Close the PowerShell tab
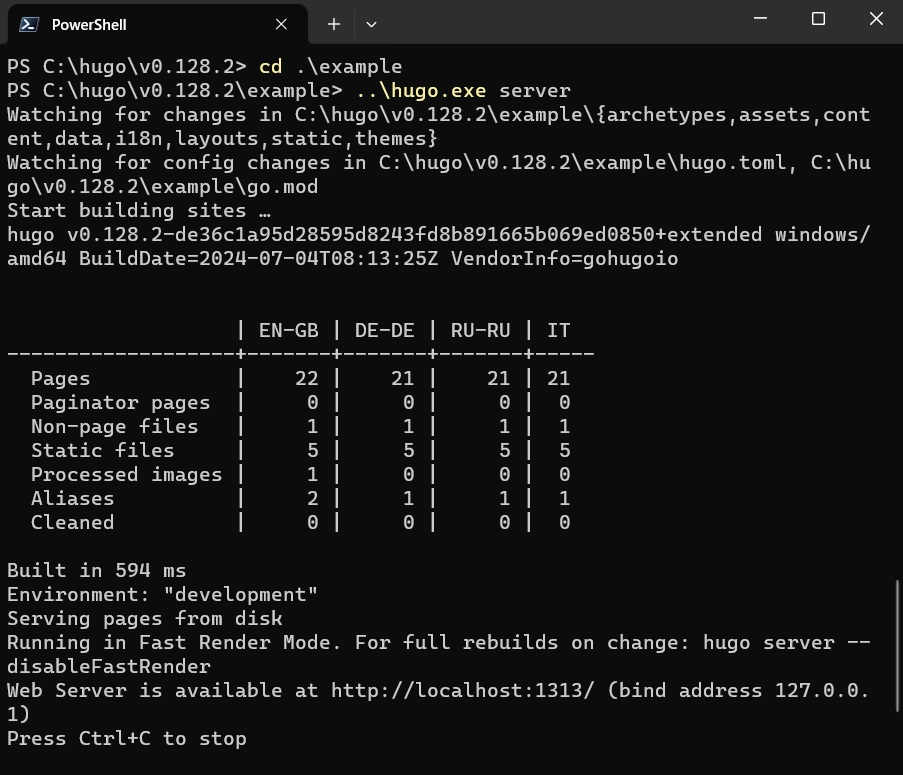The height and width of the screenshot is (775, 903). click(x=281, y=24)
